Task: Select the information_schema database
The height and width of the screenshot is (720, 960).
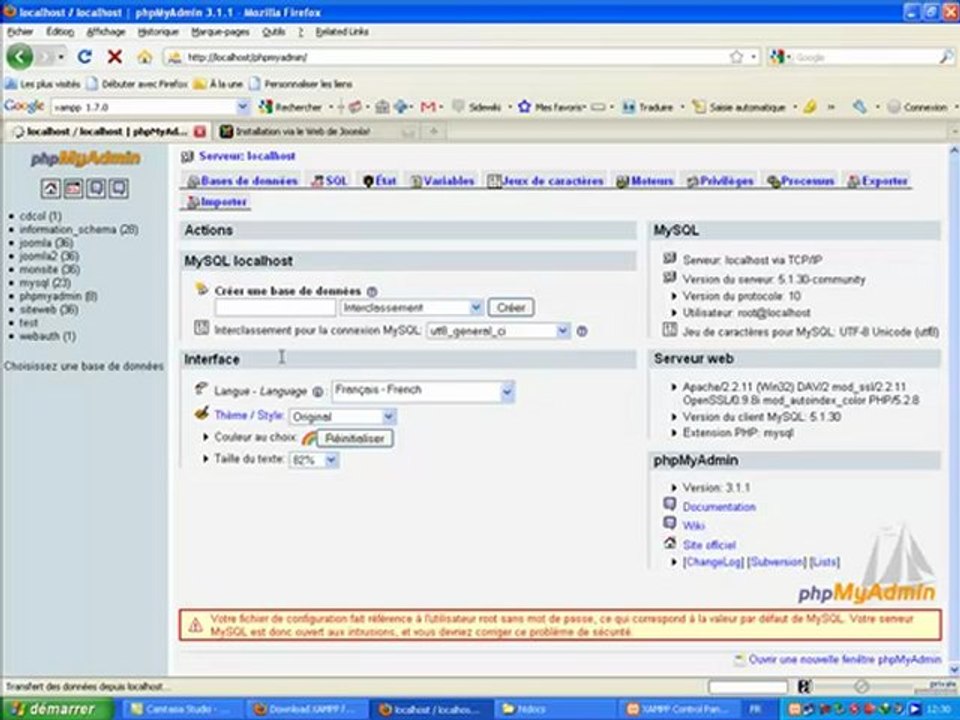Action: pyautogui.click(x=78, y=230)
